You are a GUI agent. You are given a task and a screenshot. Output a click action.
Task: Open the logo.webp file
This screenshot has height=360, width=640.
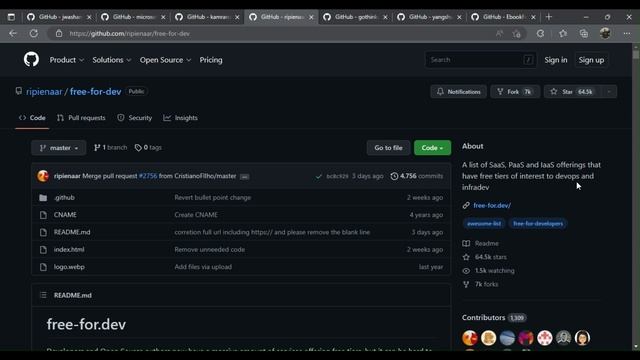(69, 267)
